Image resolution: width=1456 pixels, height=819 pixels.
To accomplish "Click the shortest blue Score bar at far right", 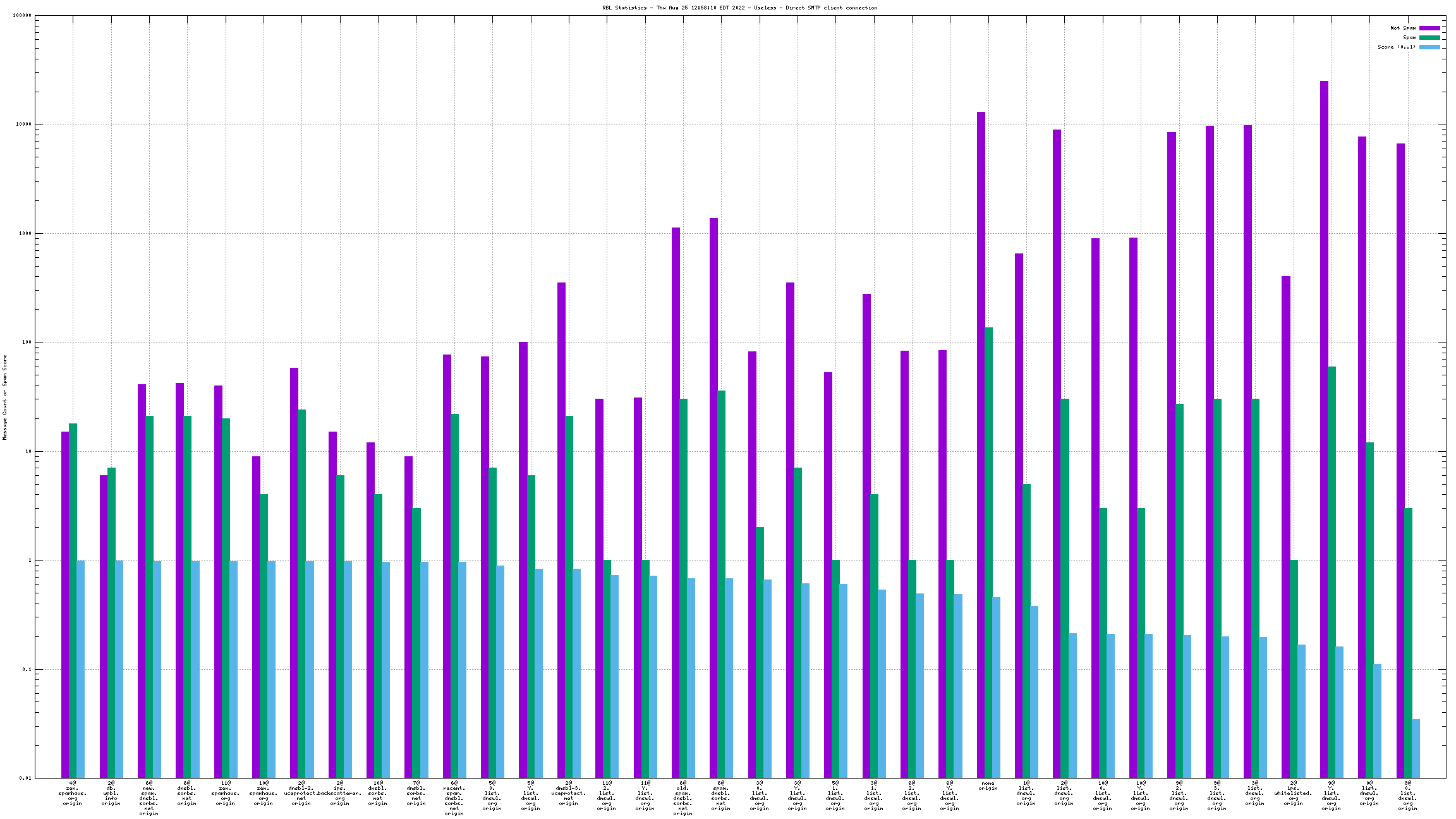I will coord(1416,748).
